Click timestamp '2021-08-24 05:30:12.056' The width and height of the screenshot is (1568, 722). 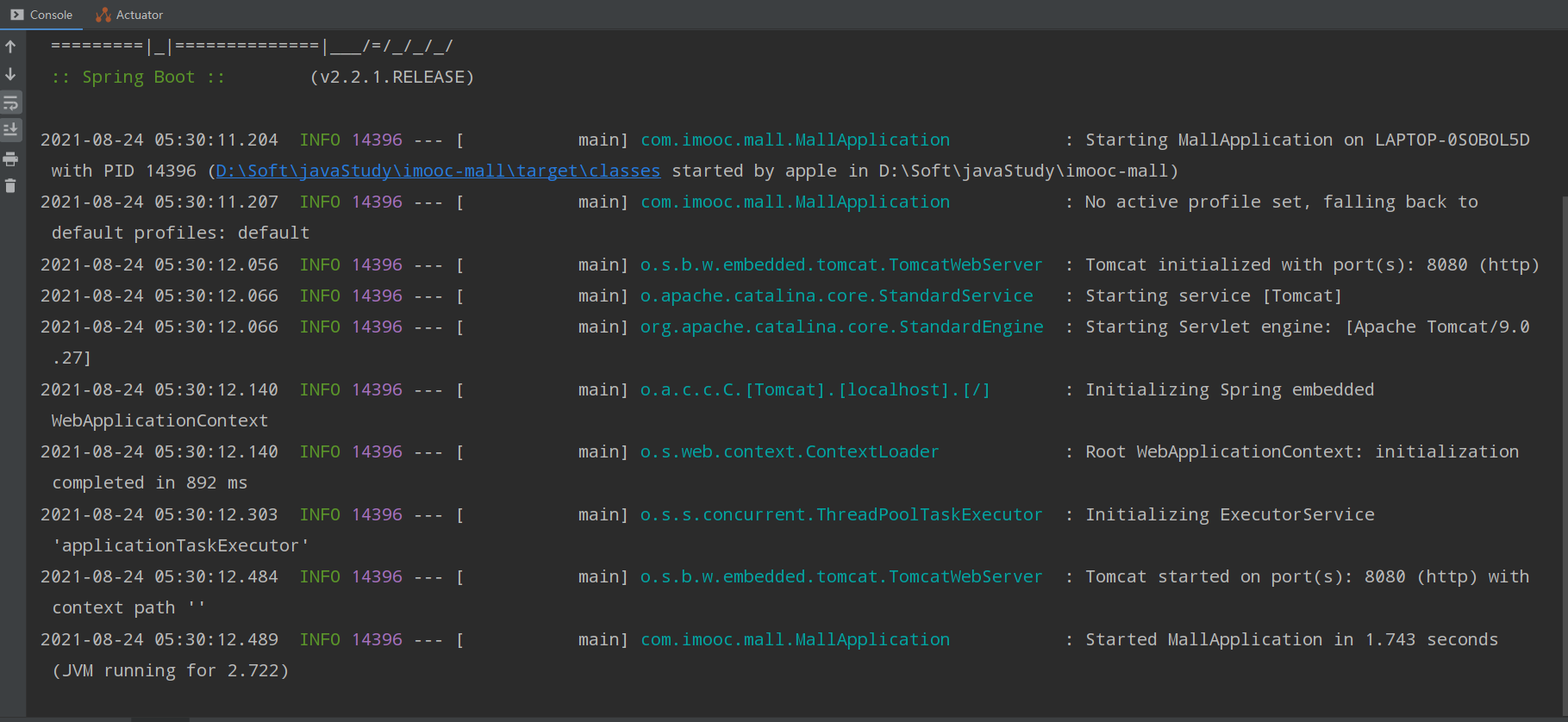point(159,265)
